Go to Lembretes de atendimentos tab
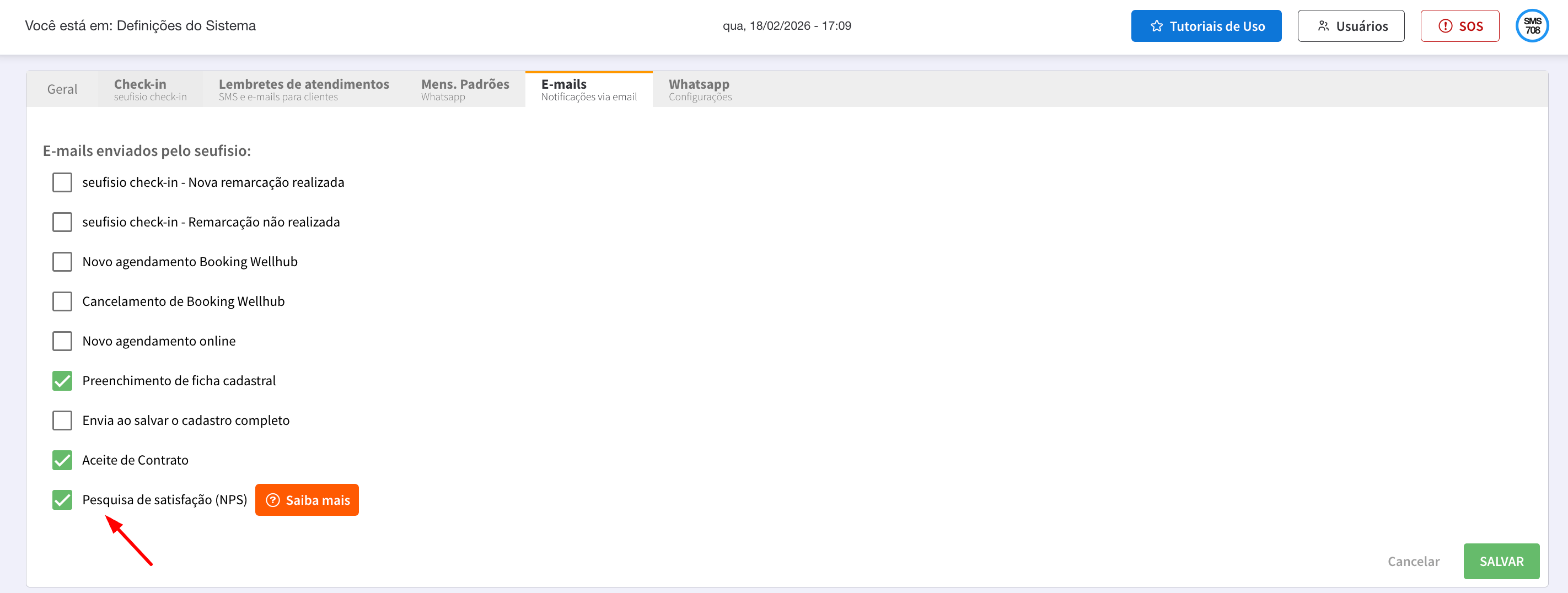 [303, 89]
